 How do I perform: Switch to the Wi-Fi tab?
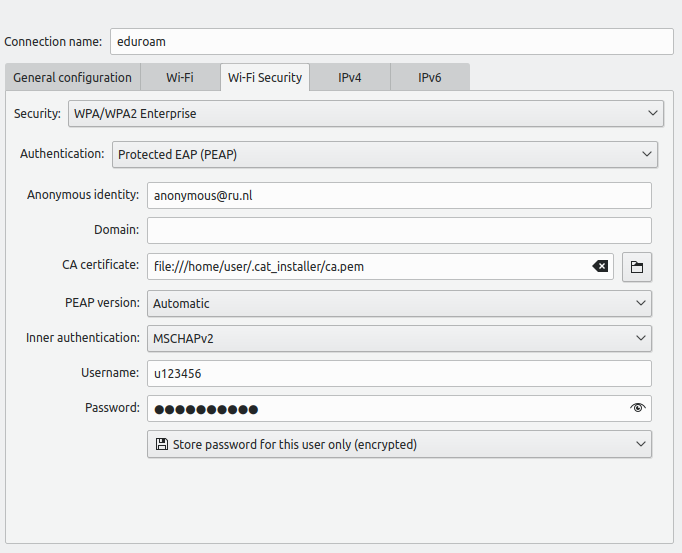coord(180,77)
